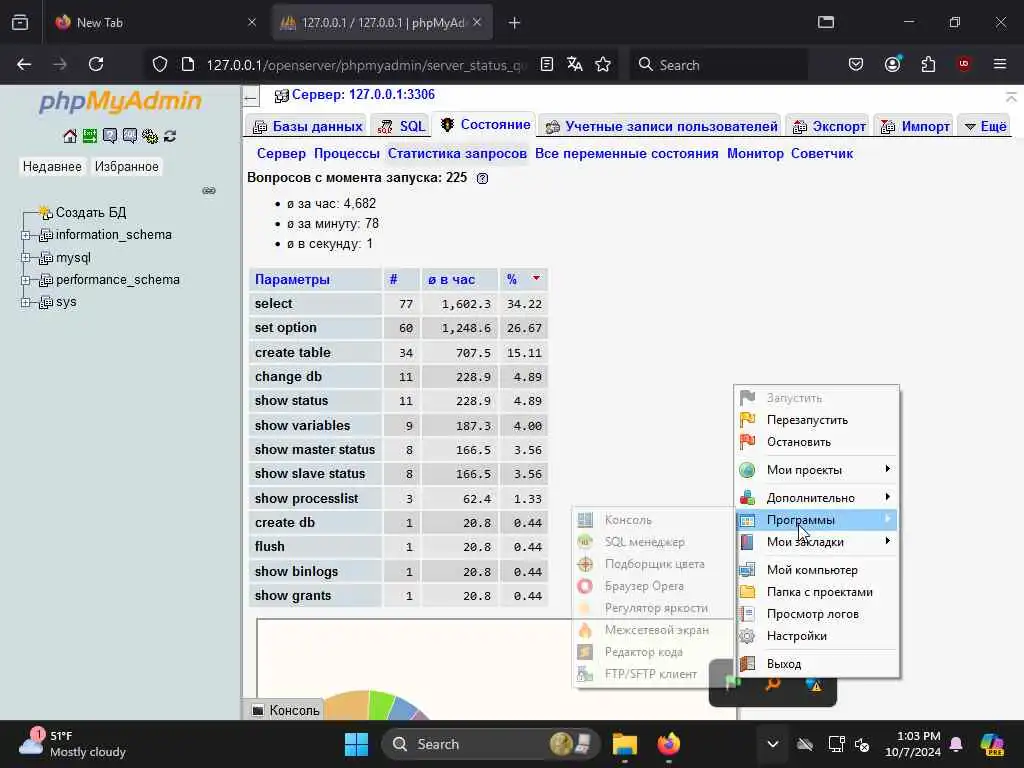
Task: Click translate page icon in address bar
Action: pos(575,64)
